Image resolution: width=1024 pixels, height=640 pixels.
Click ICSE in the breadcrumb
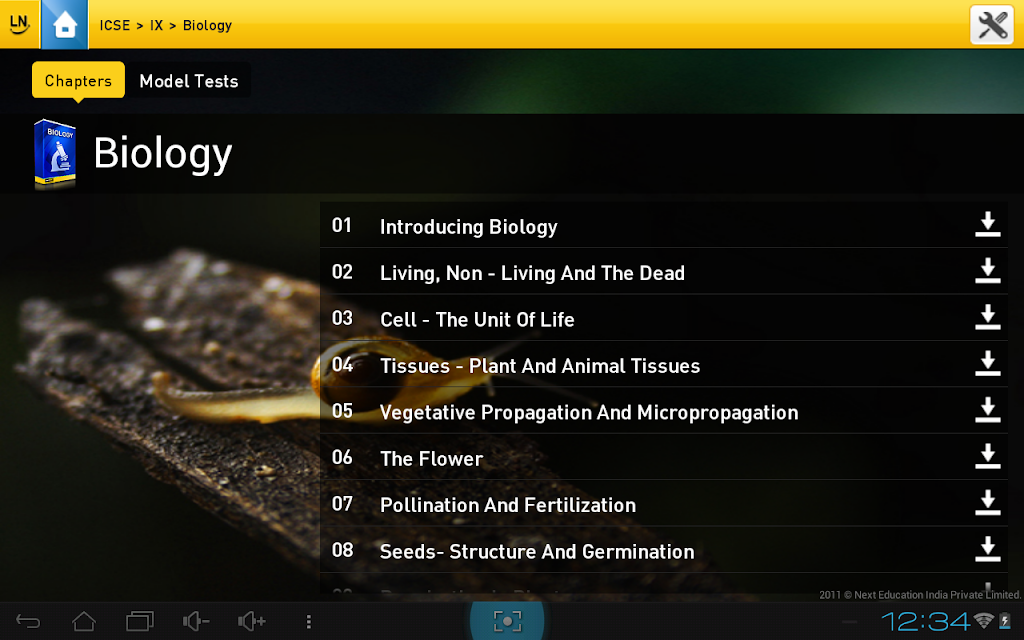(x=115, y=25)
